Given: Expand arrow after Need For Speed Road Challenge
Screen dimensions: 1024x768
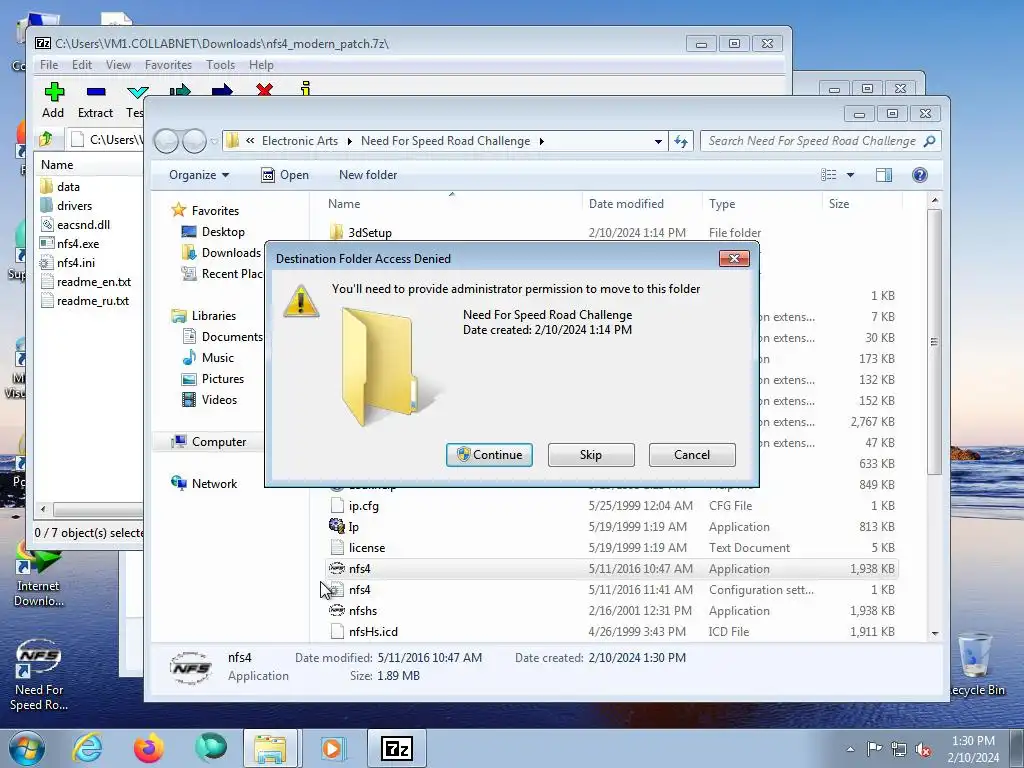Looking at the screenshot, I should pos(541,141).
